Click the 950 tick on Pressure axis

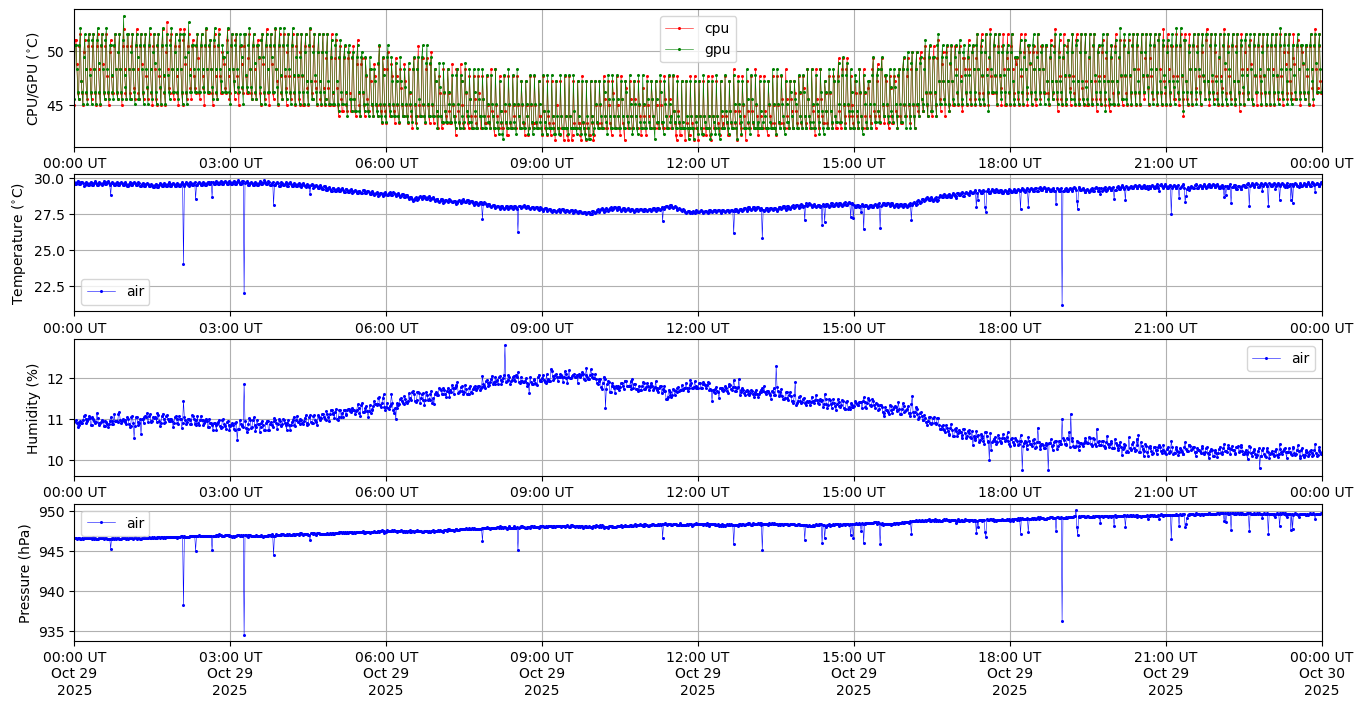pos(53,512)
